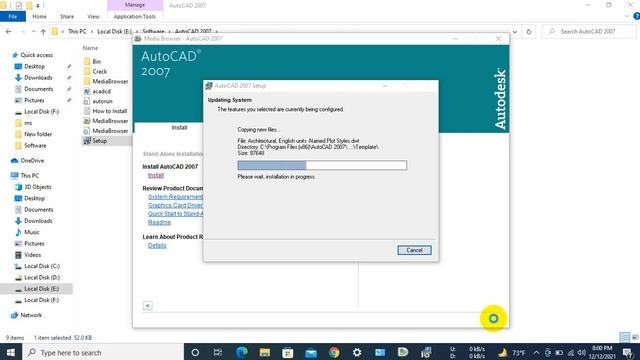Select the Install tab in Media Browser

pos(179,128)
